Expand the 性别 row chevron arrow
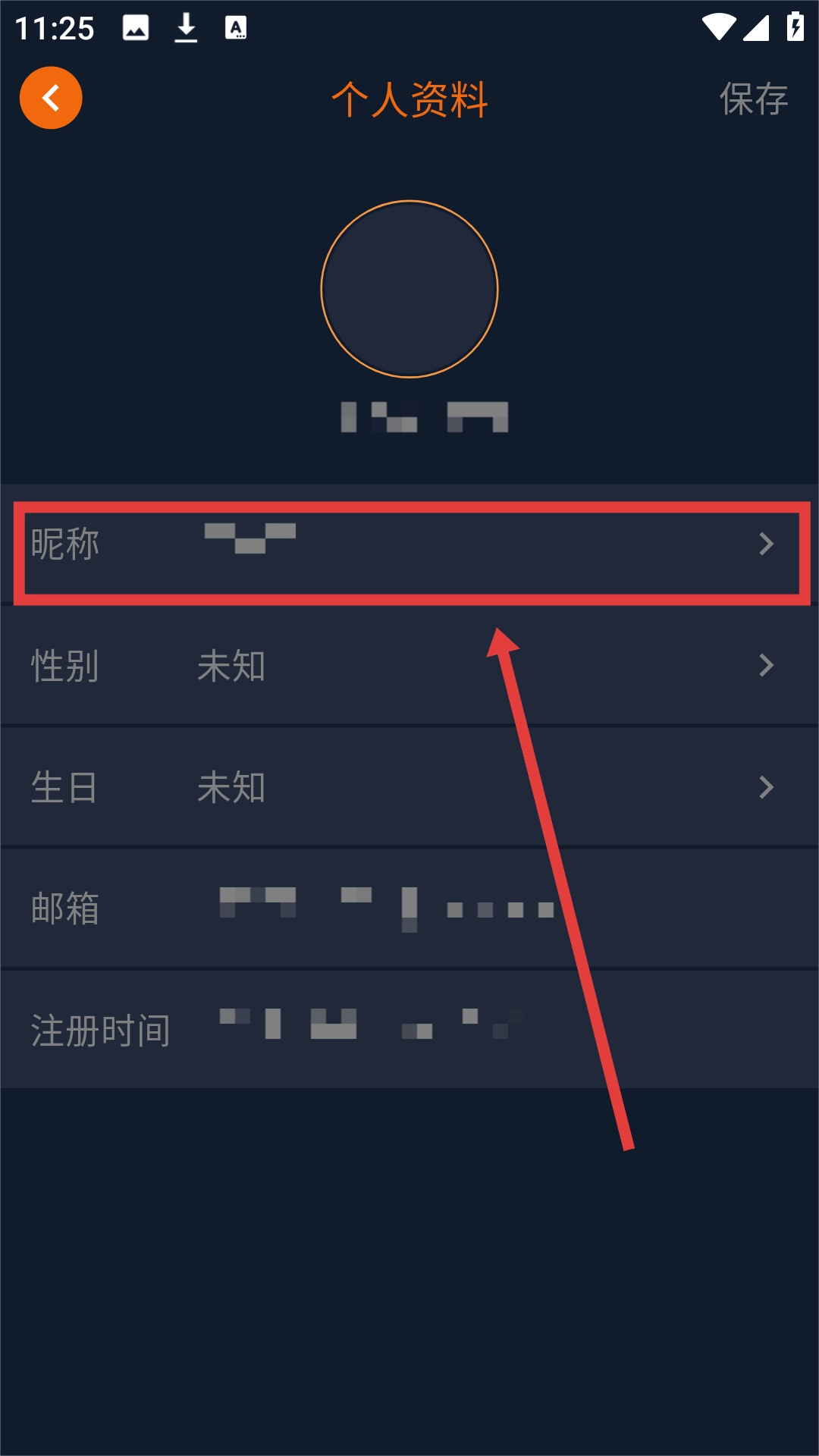 coord(767,666)
